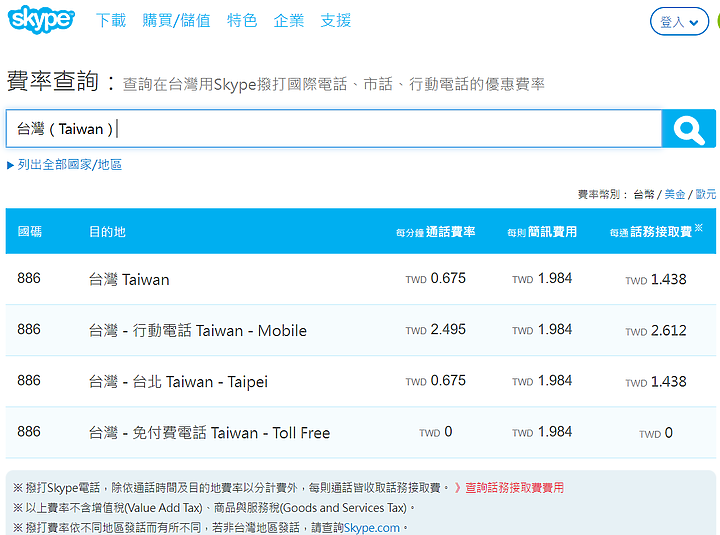
Task: Click SMS fee TWD 1.984 in Mobile row
Action: tap(542, 330)
